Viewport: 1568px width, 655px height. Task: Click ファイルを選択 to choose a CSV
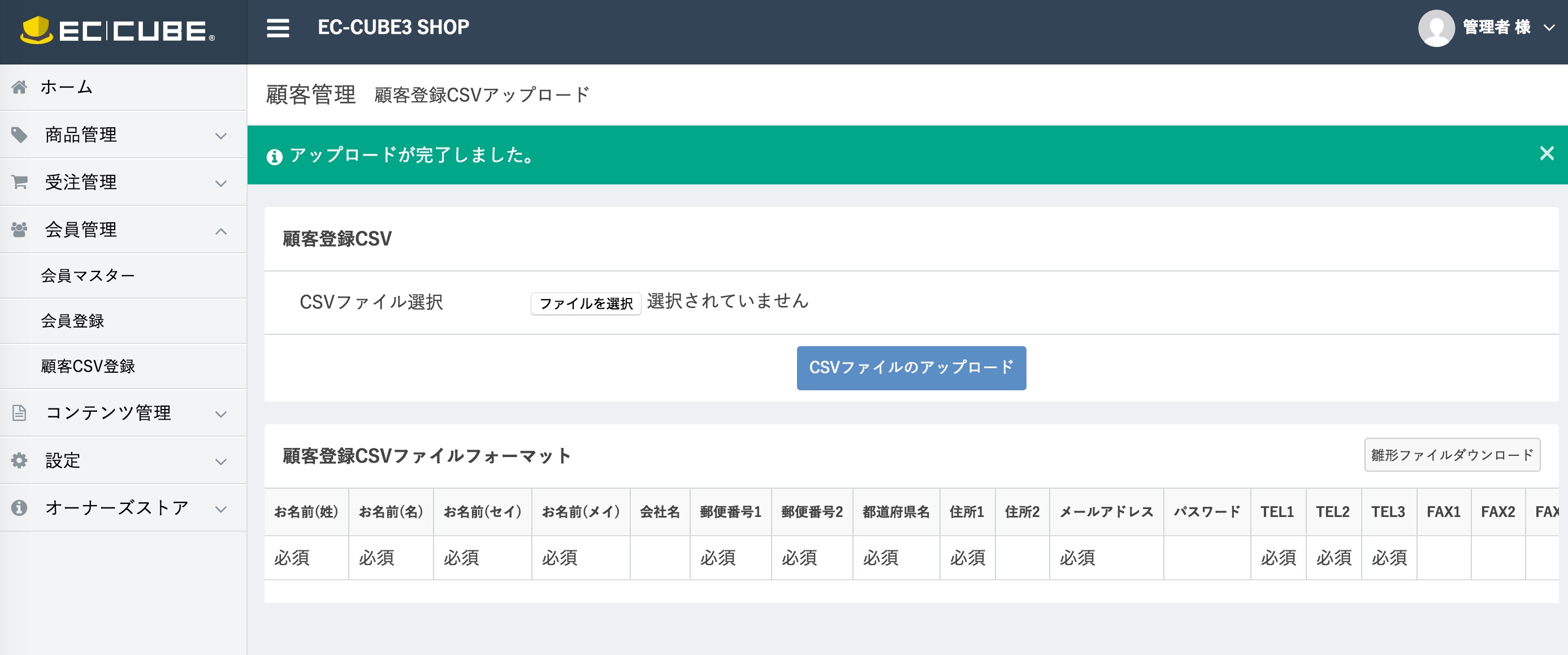tap(586, 302)
